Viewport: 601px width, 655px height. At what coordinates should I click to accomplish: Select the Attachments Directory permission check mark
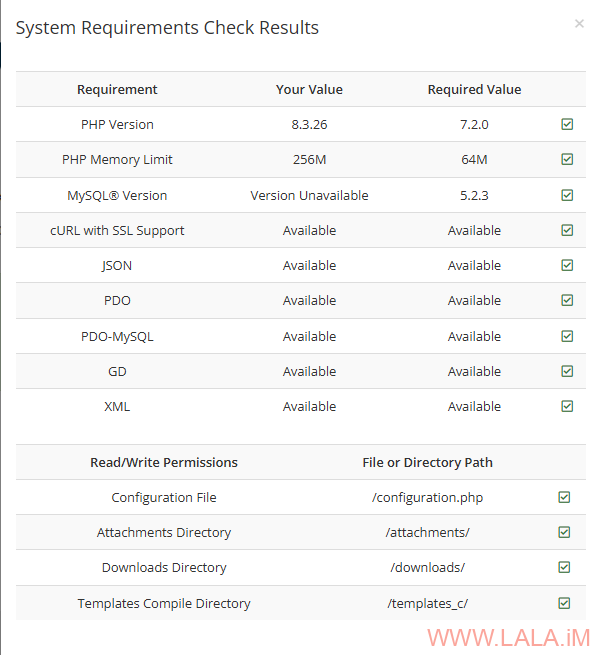564,532
